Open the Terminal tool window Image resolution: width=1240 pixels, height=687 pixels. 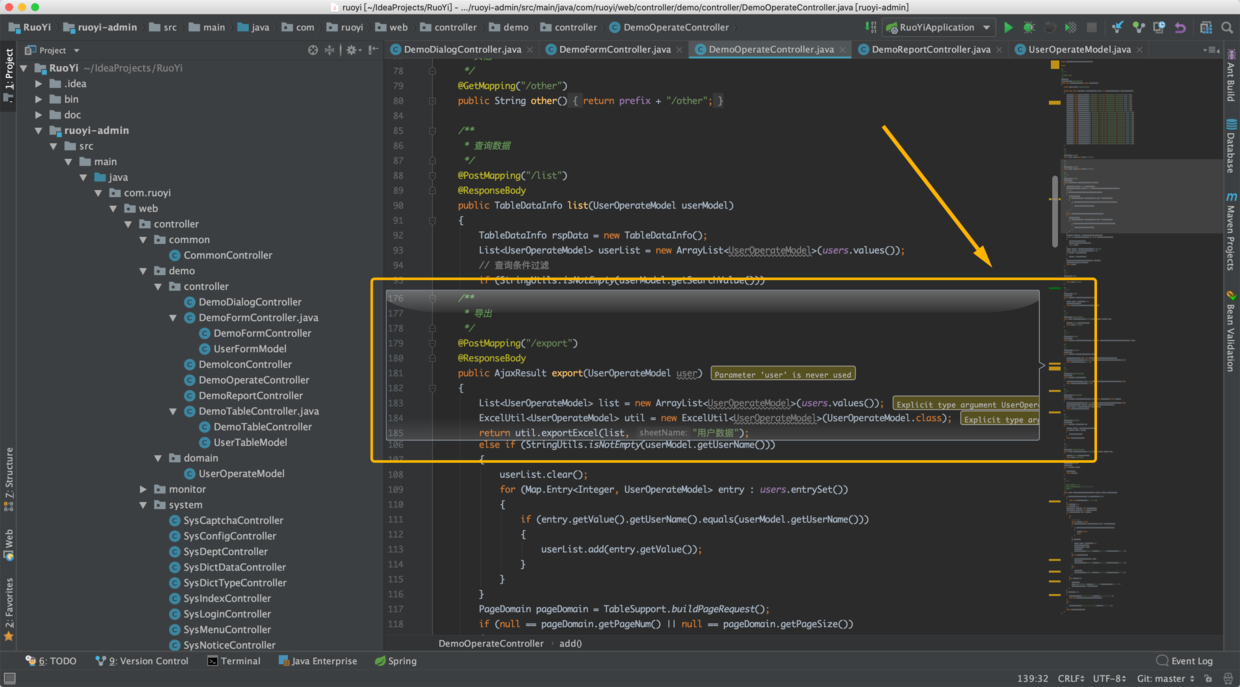click(233, 661)
